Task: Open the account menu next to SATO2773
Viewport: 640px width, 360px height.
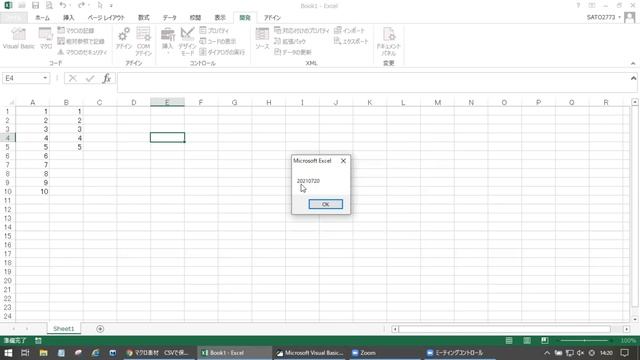Action: (620, 17)
